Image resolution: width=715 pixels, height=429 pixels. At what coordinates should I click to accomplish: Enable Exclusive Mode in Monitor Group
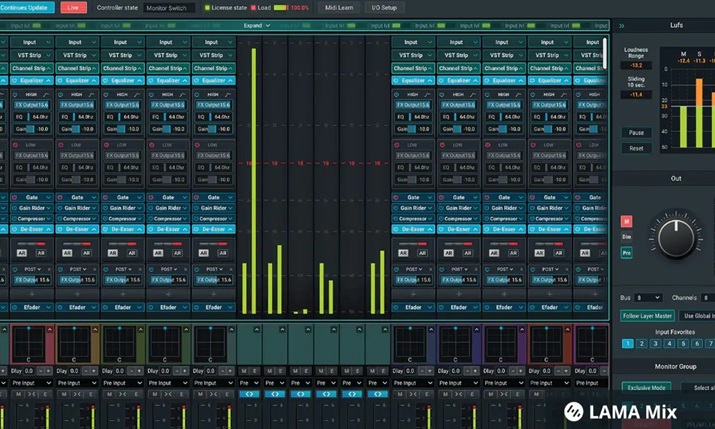[x=647, y=387]
